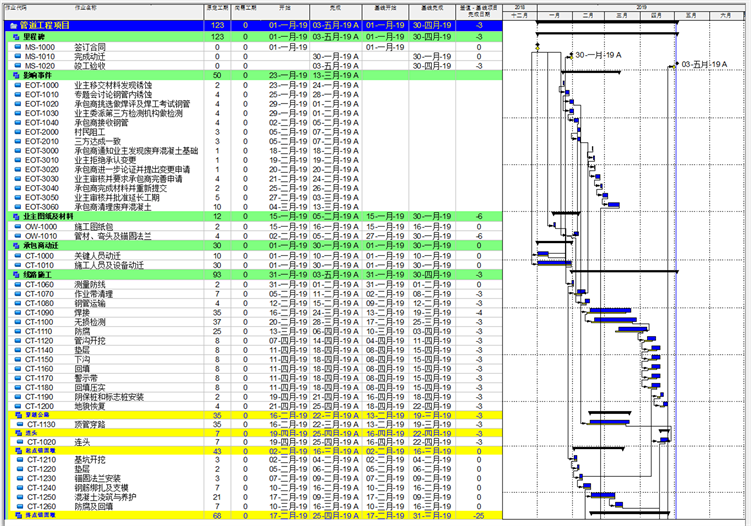Click the activity icon of EOT-1000
The height and width of the screenshot is (526, 751).
tap(17, 85)
